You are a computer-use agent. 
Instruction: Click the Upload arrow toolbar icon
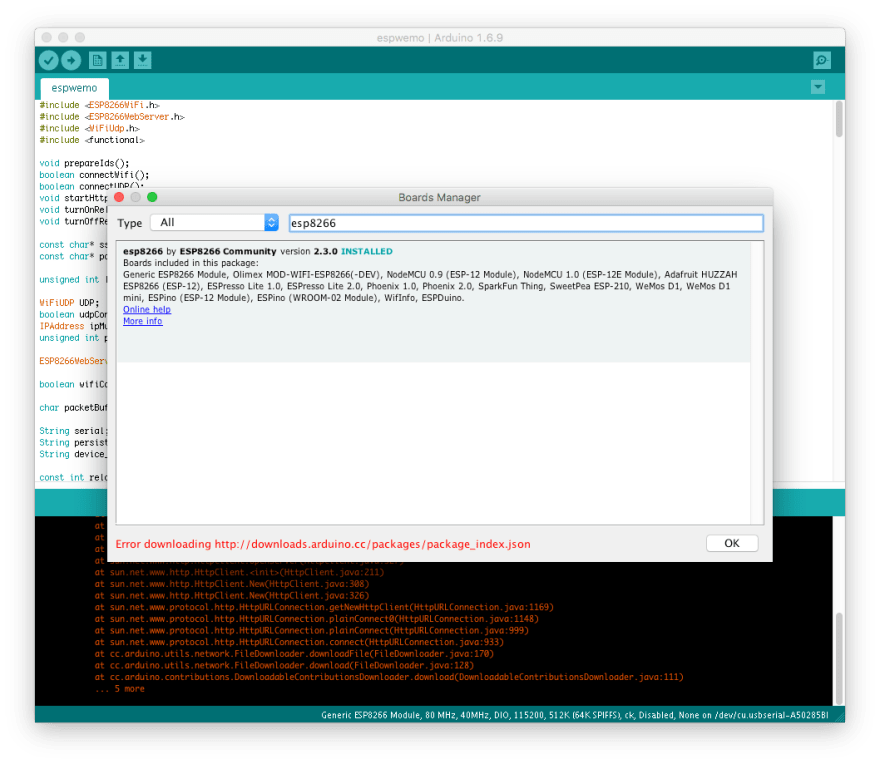coord(71,60)
